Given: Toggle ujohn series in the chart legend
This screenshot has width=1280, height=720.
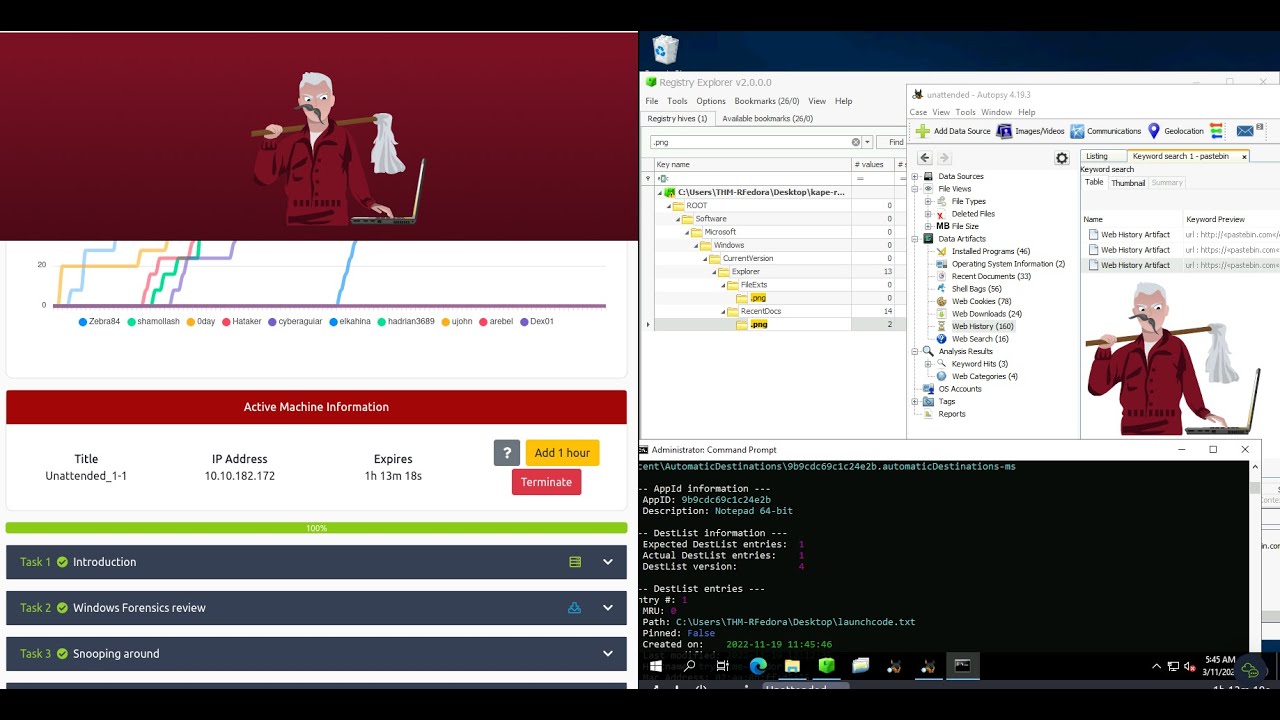Looking at the screenshot, I should click(457, 322).
